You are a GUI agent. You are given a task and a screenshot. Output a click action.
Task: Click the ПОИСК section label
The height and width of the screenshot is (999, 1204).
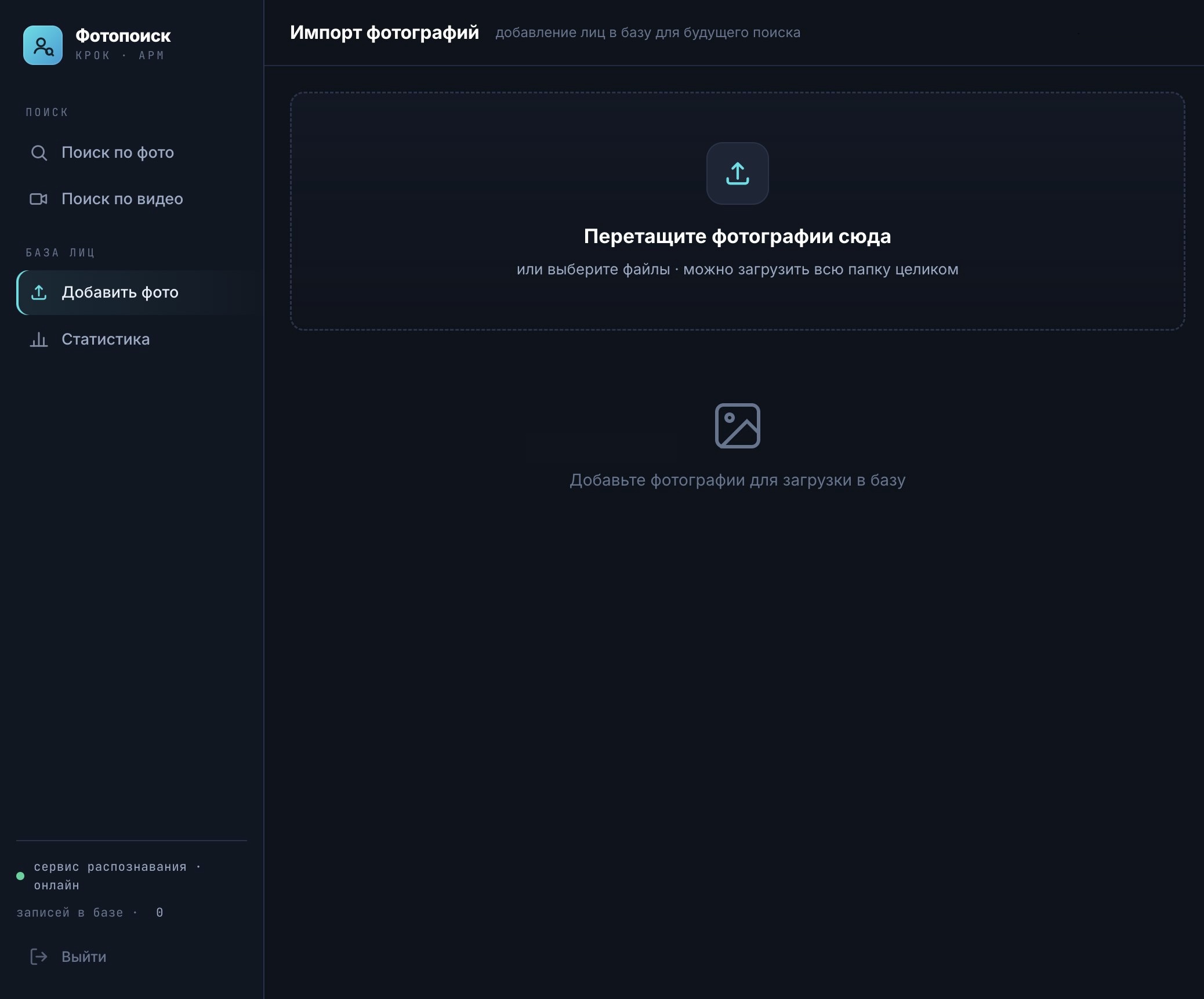tap(47, 113)
